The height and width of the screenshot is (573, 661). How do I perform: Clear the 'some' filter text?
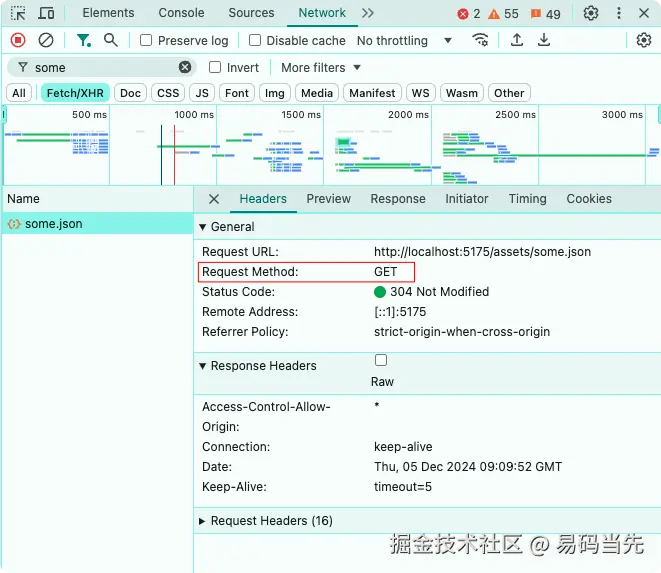185,67
